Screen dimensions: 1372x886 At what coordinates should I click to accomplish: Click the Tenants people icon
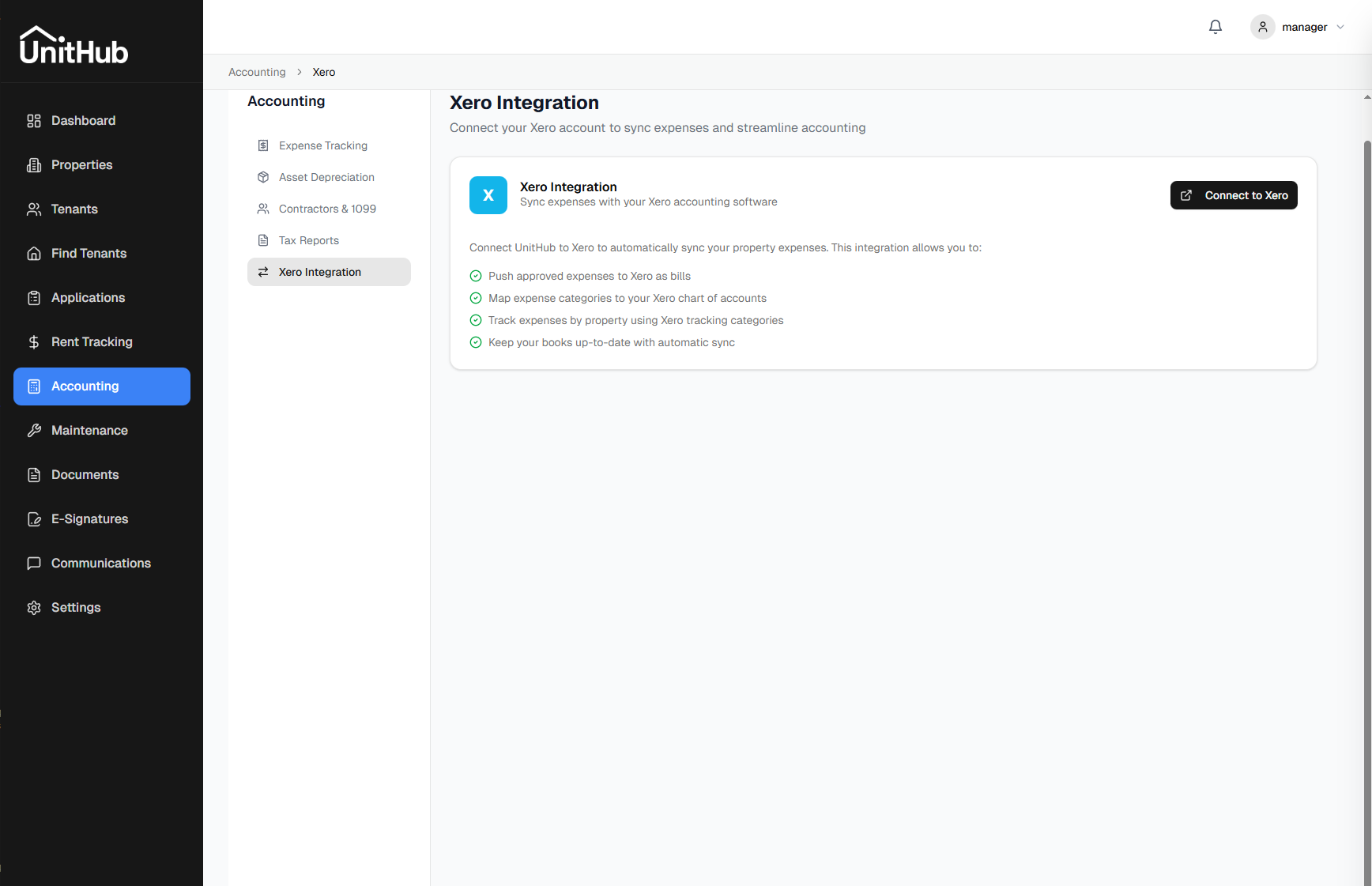click(x=34, y=209)
